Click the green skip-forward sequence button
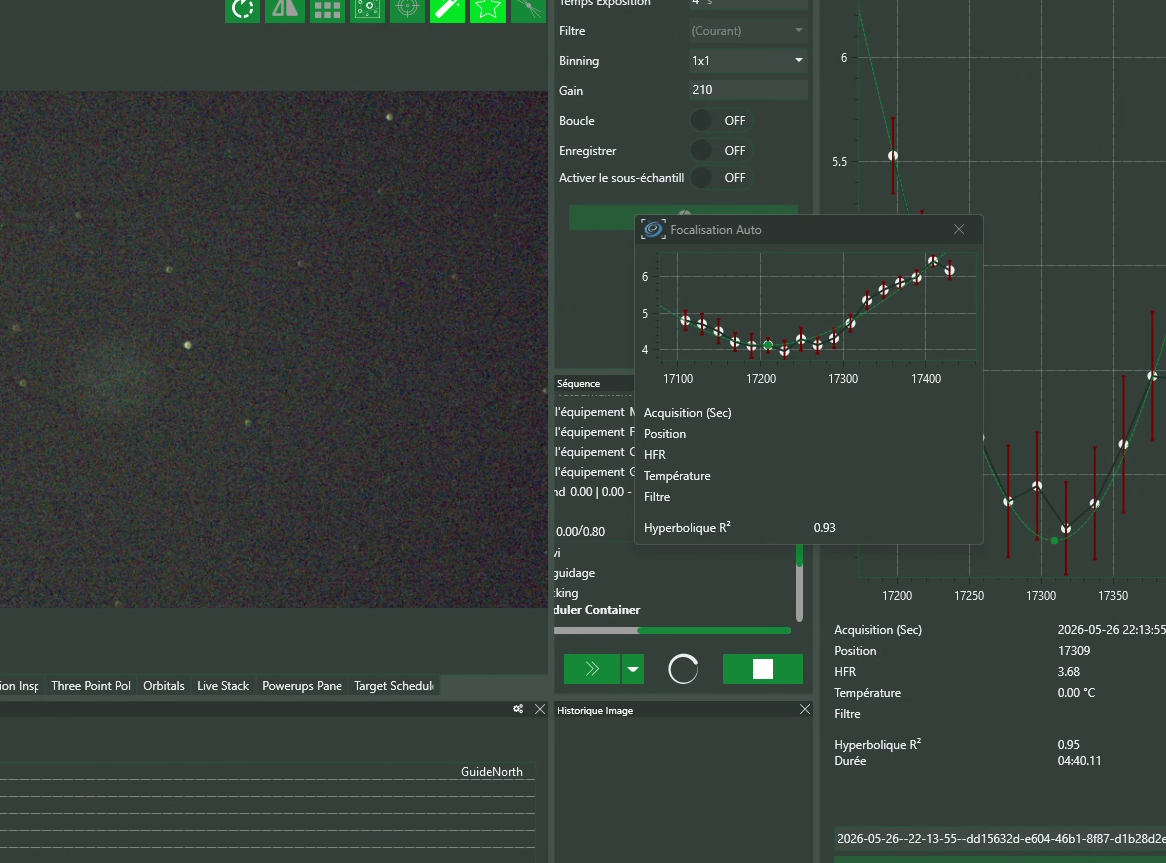 click(592, 669)
